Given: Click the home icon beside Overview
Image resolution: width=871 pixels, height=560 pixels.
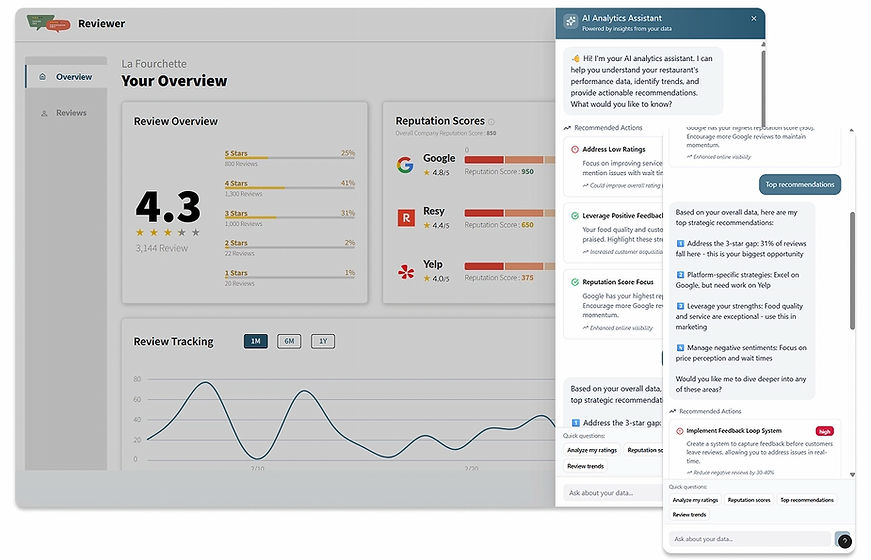Looking at the screenshot, I should (43, 77).
